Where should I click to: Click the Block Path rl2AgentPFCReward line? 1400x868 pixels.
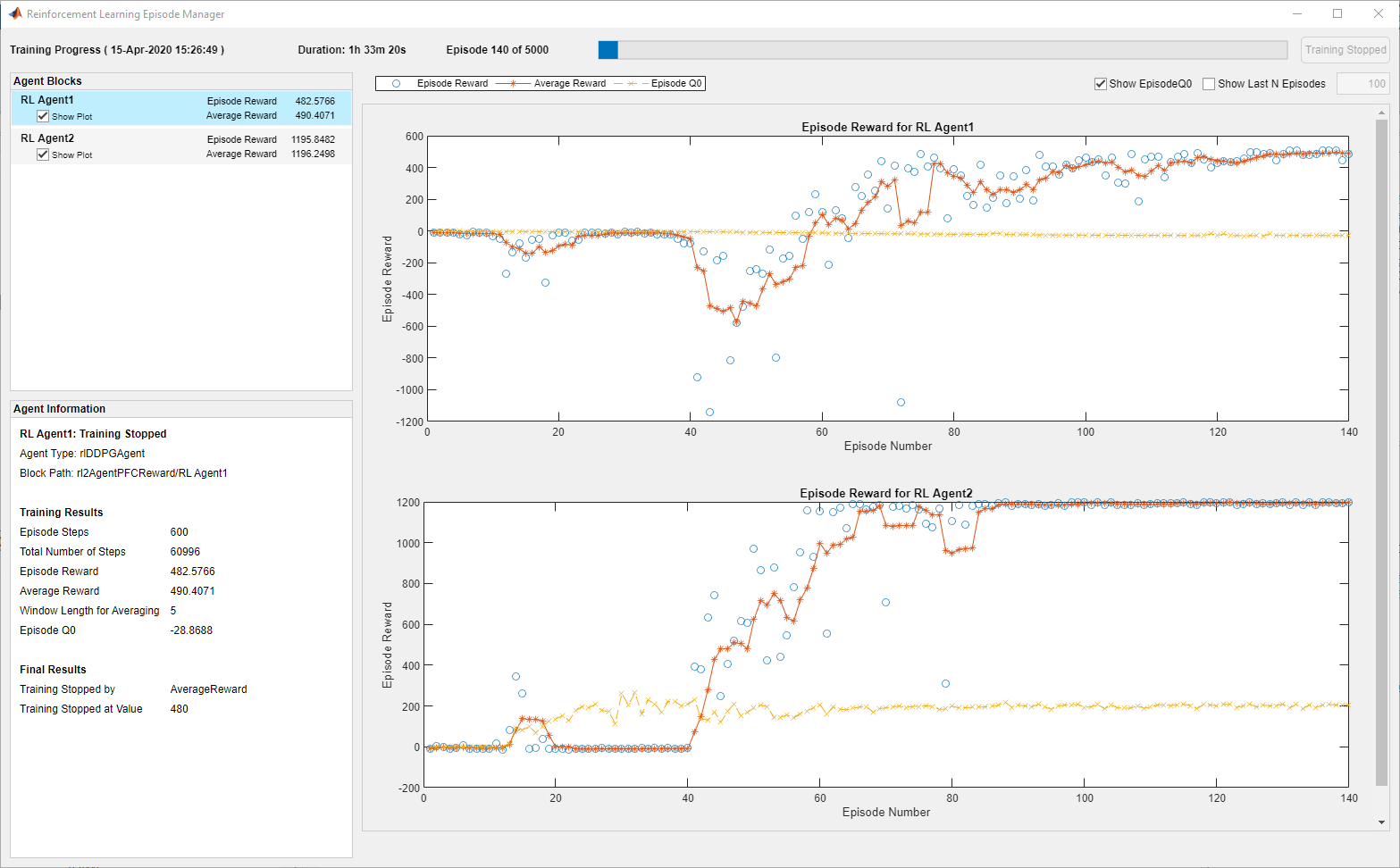[x=123, y=473]
